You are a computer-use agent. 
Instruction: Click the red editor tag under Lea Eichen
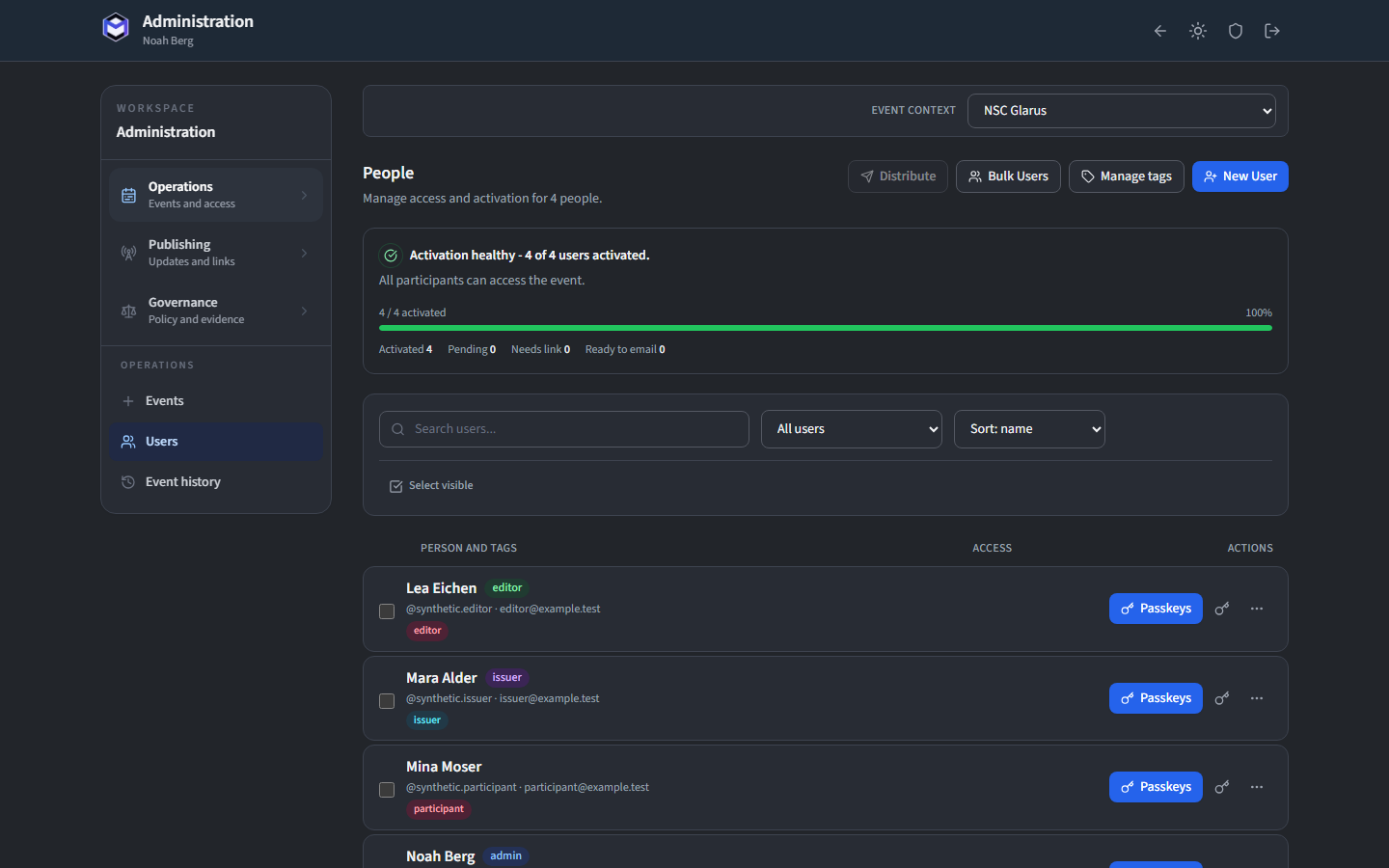(x=427, y=631)
